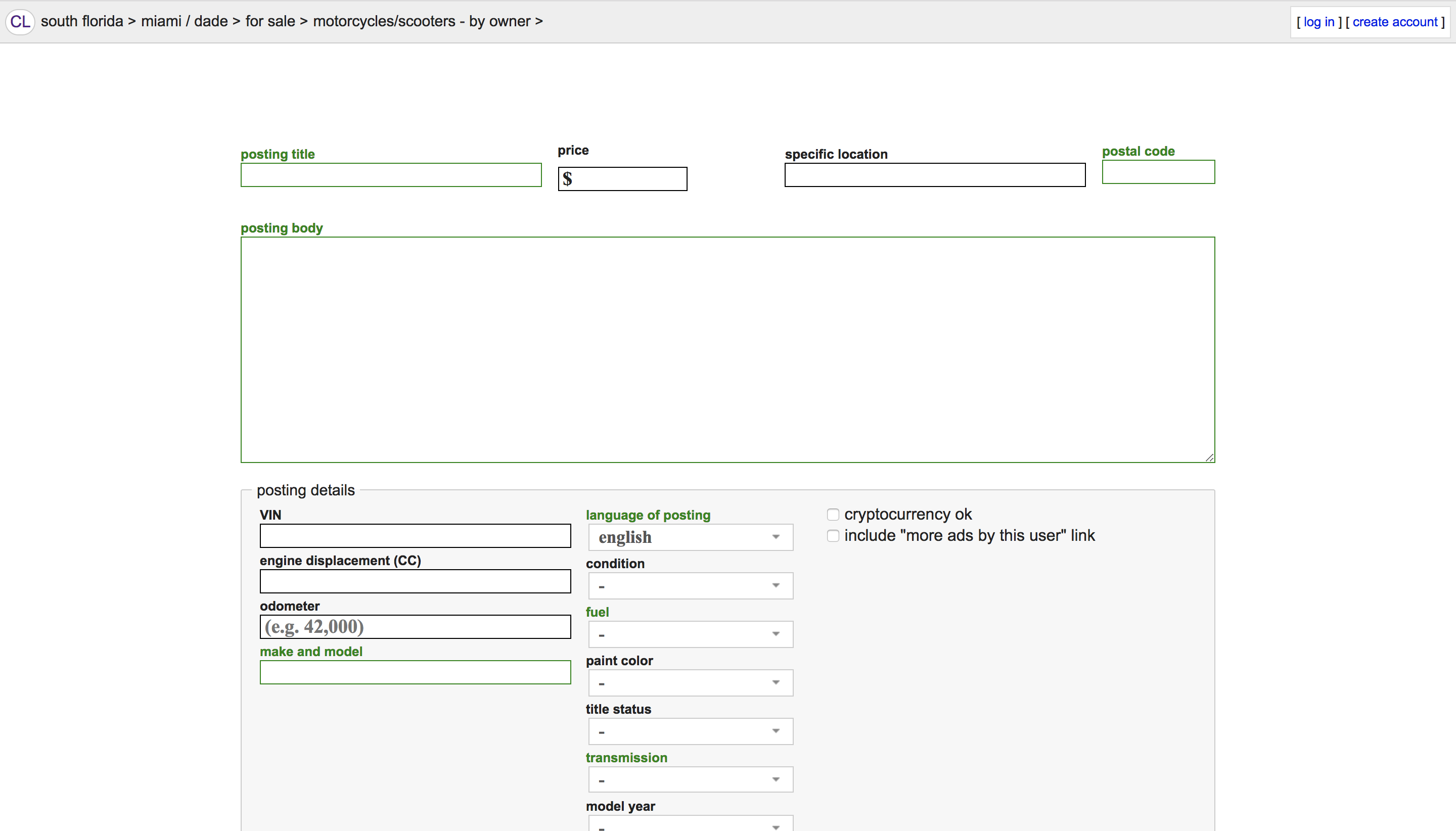
Task: Open the south florida breadcrumb link
Action: click(x=81, y=21)
